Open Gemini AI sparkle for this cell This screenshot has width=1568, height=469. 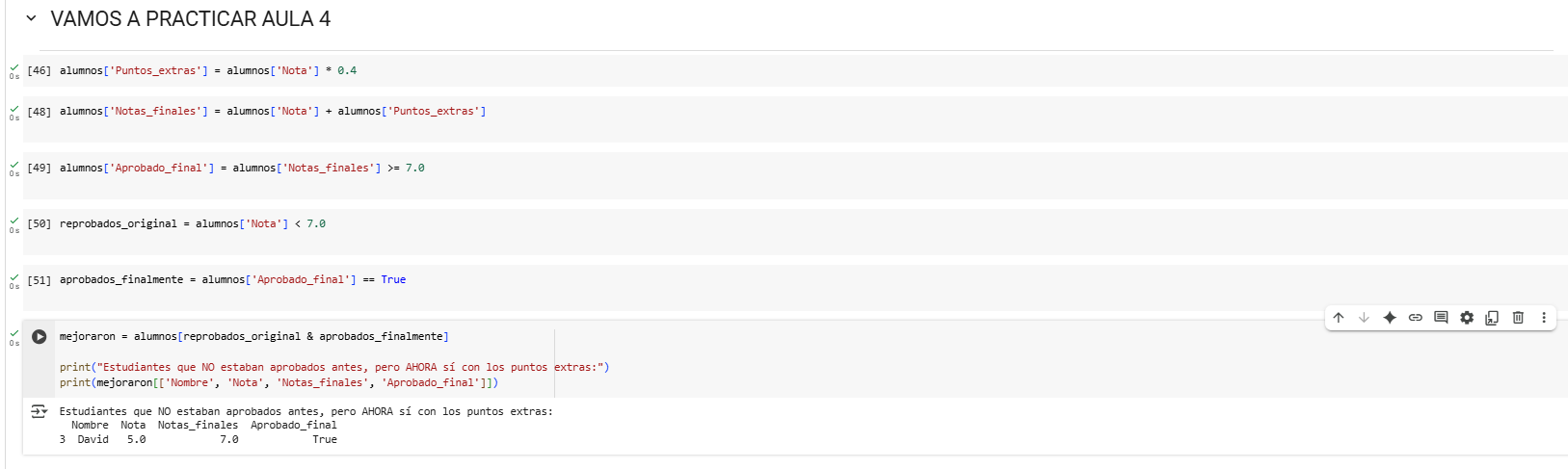[x=1390, y=318]
